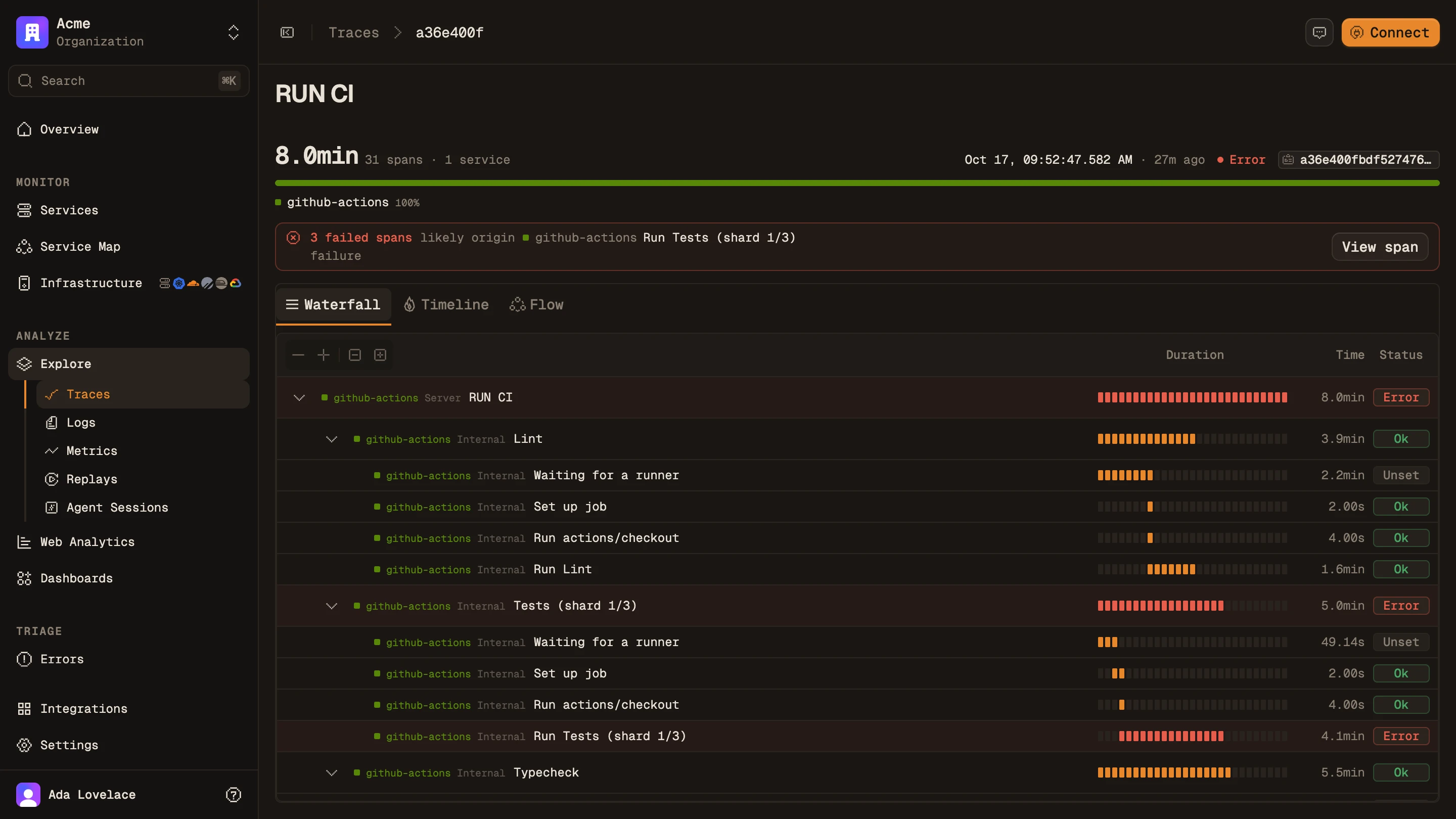Select the Run Lint span row
Viewport: 1456px width, 819px height.
point(857,570)
